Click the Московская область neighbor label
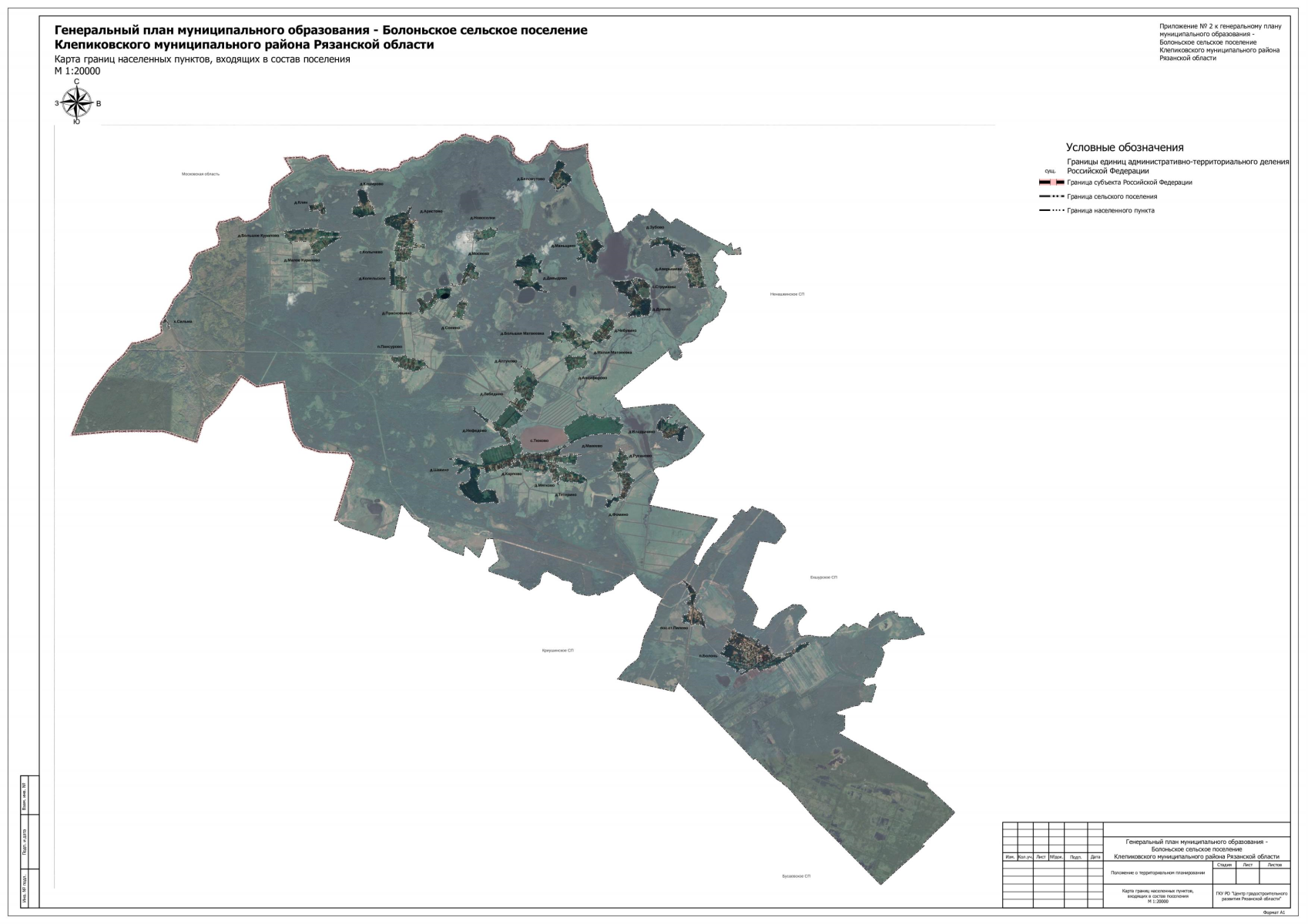This screenshot has height=924, width=1308. 200,174
